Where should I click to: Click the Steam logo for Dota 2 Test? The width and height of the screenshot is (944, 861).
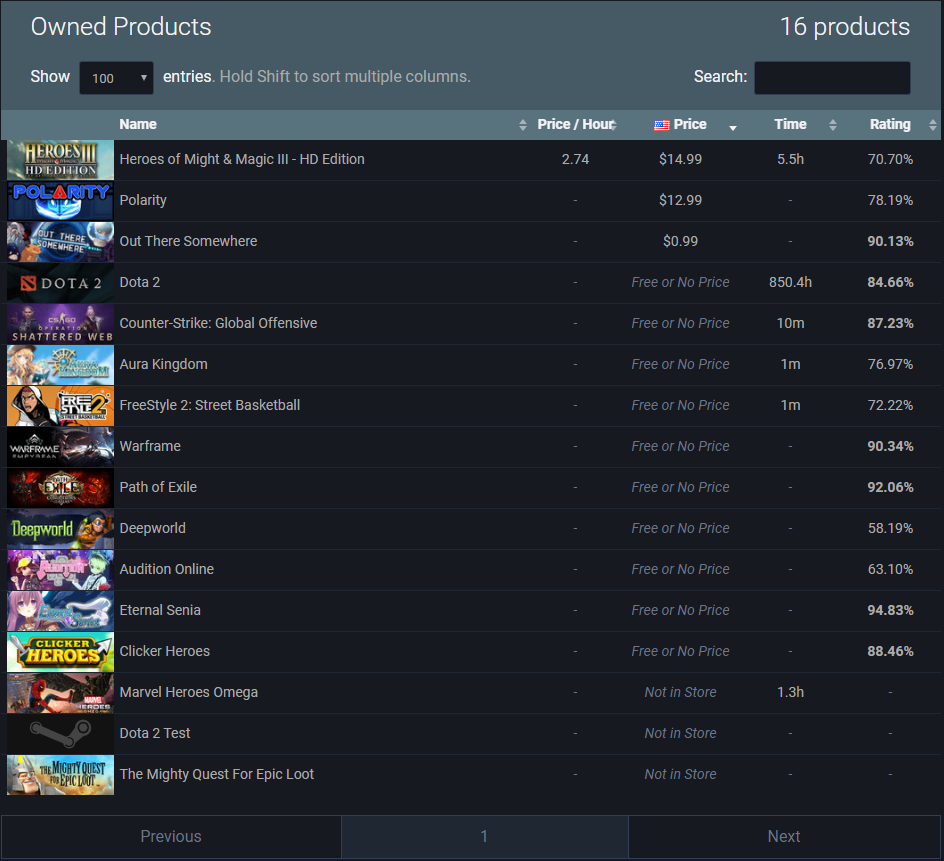(x=60, y=734)
